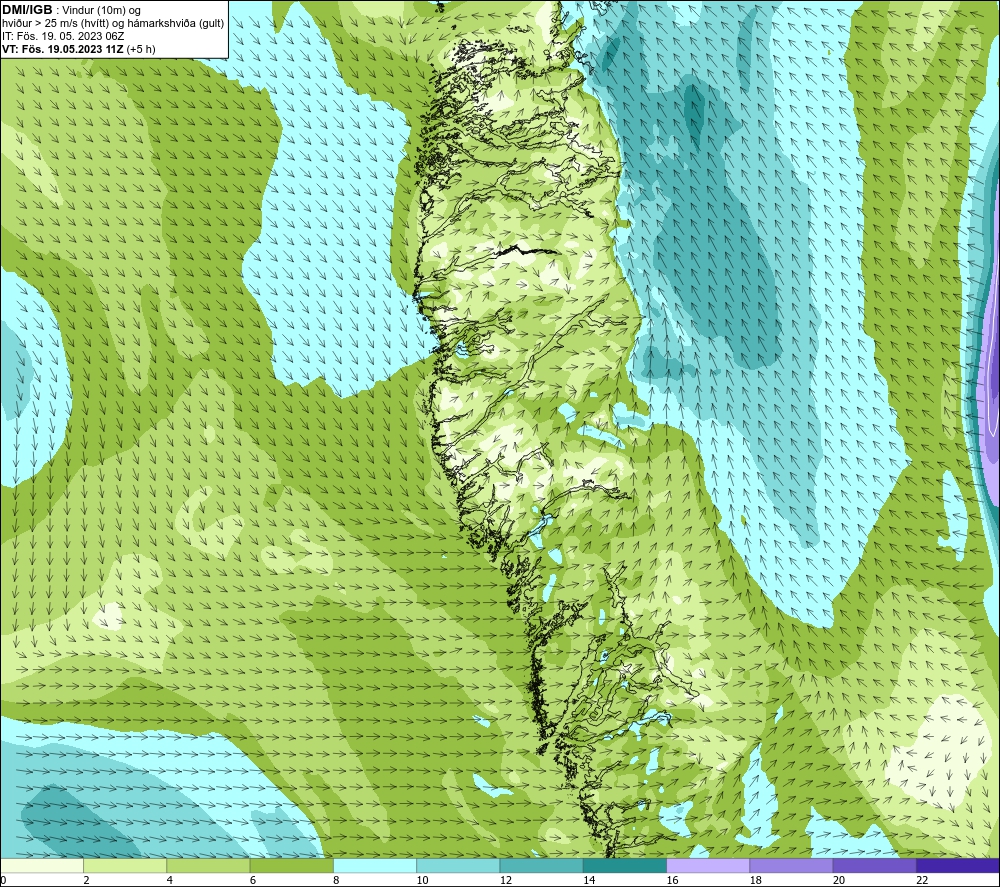Click the light cyan 8–10 m/s legend swatch
The image size is (1000, 887).
pos(375,866)
